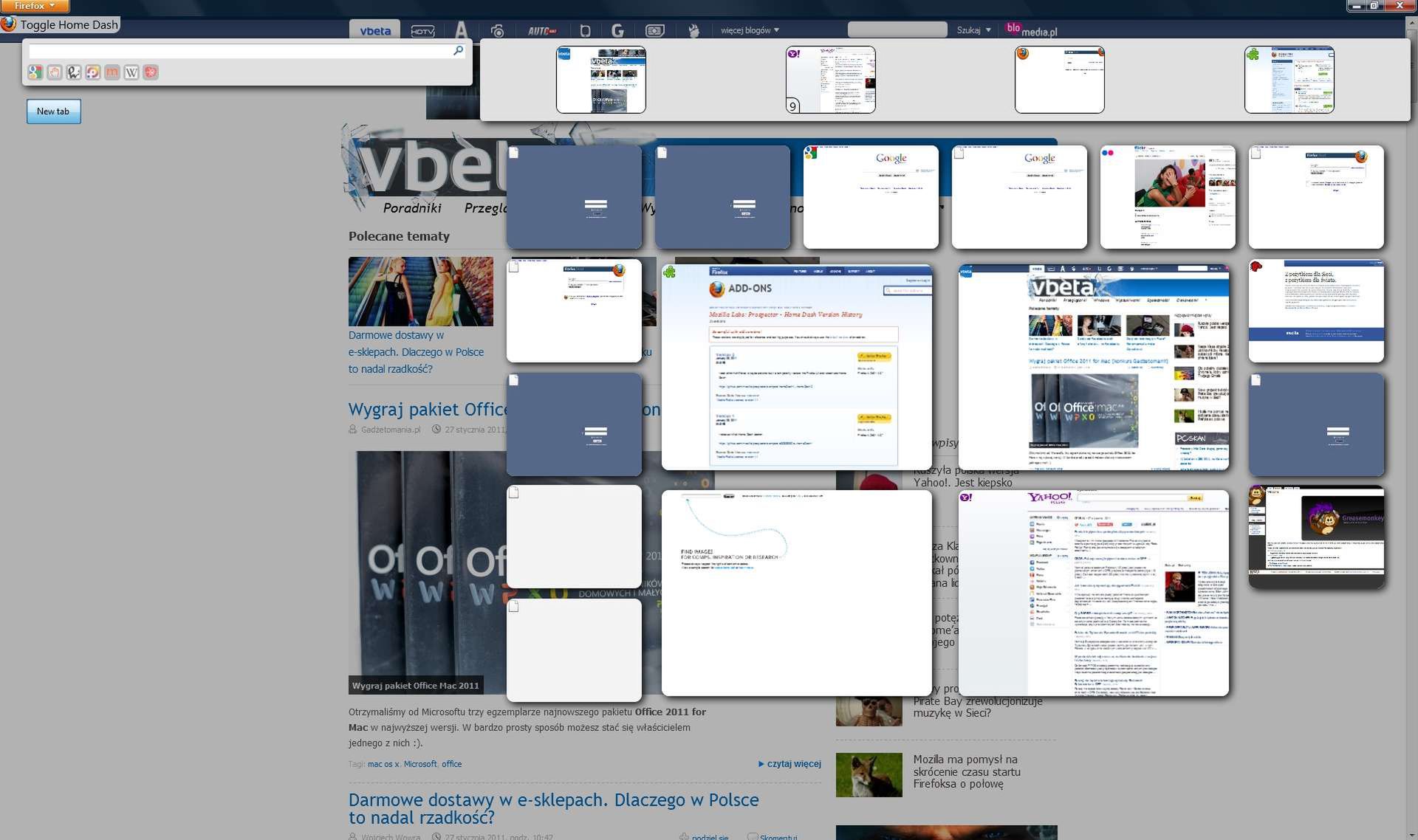Open the Flickr page thumbnail
The width and height of the screenshot is (1418, 840).
[x=1168, y=197]
